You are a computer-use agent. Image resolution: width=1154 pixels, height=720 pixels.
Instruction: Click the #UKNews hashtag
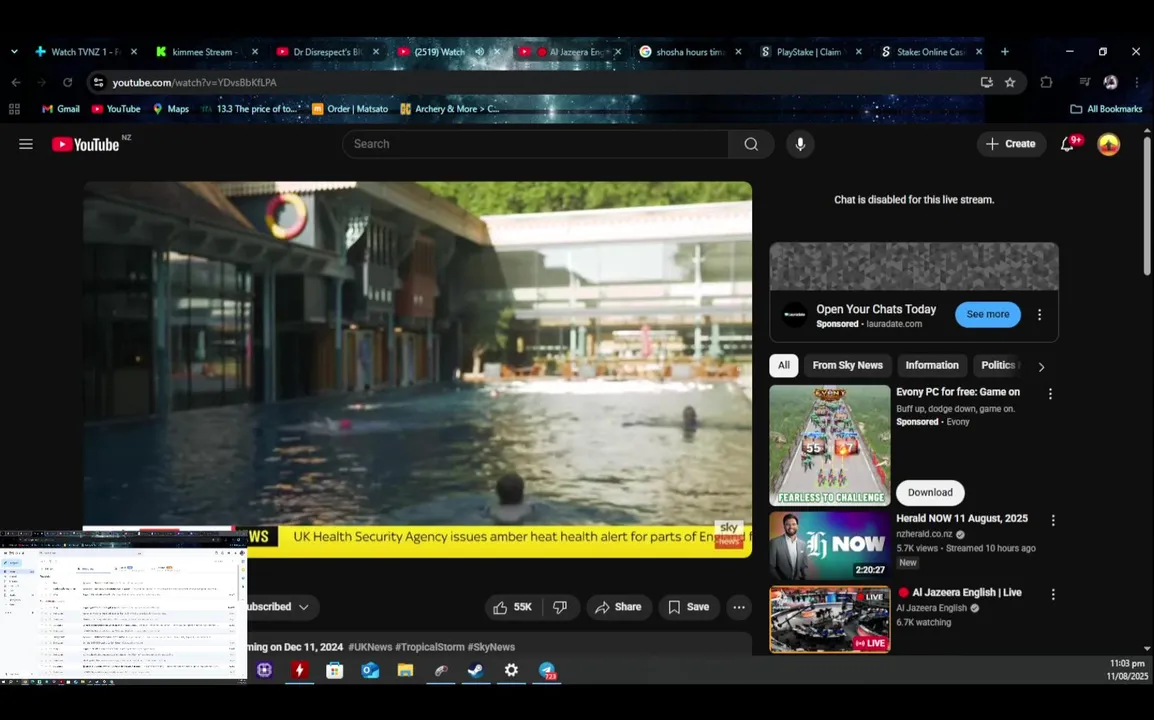pos(369,647)
